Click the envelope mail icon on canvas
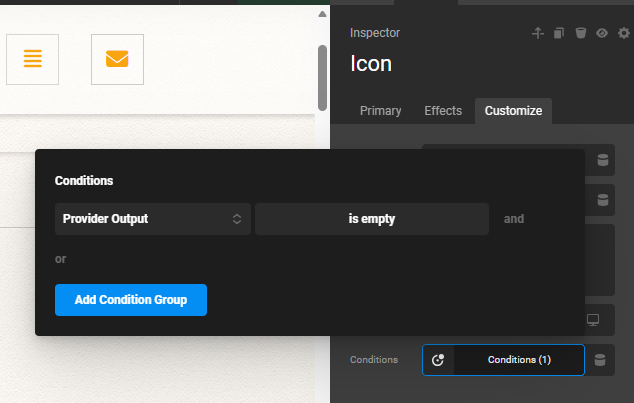 (x=117, y=59)
